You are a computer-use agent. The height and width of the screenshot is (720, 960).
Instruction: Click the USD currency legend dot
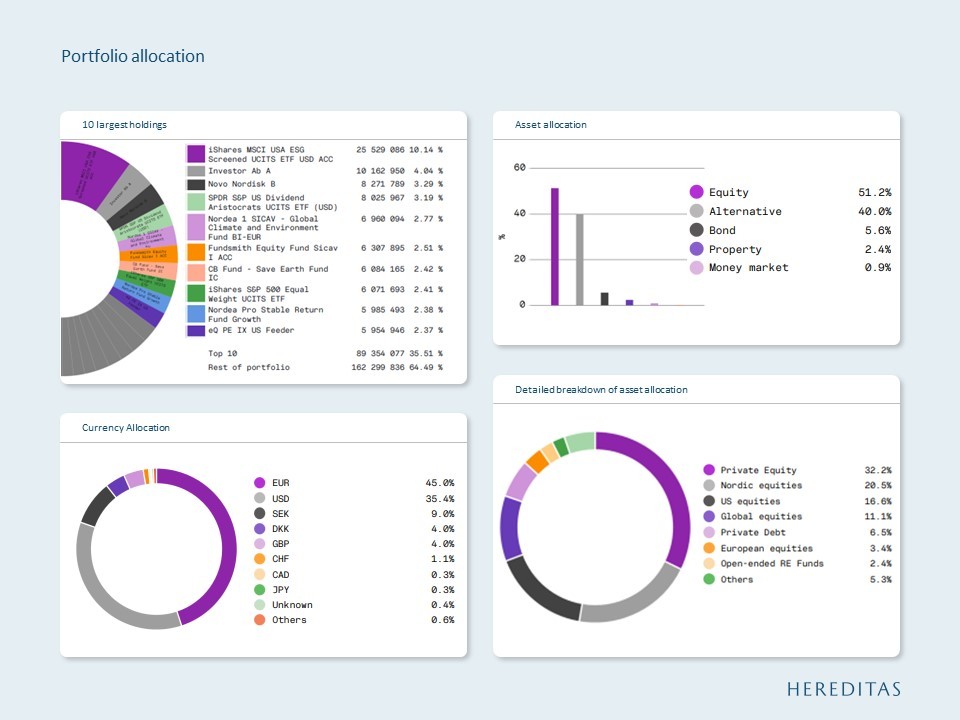260,498
